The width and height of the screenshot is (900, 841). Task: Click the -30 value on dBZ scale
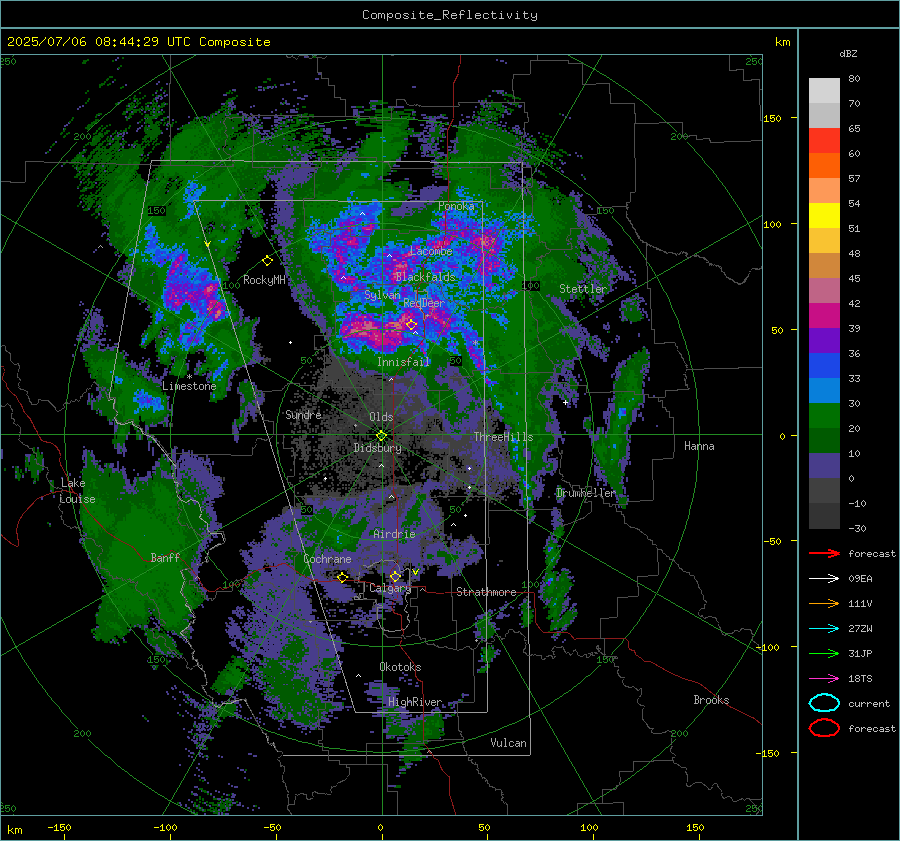pos(858,529)
